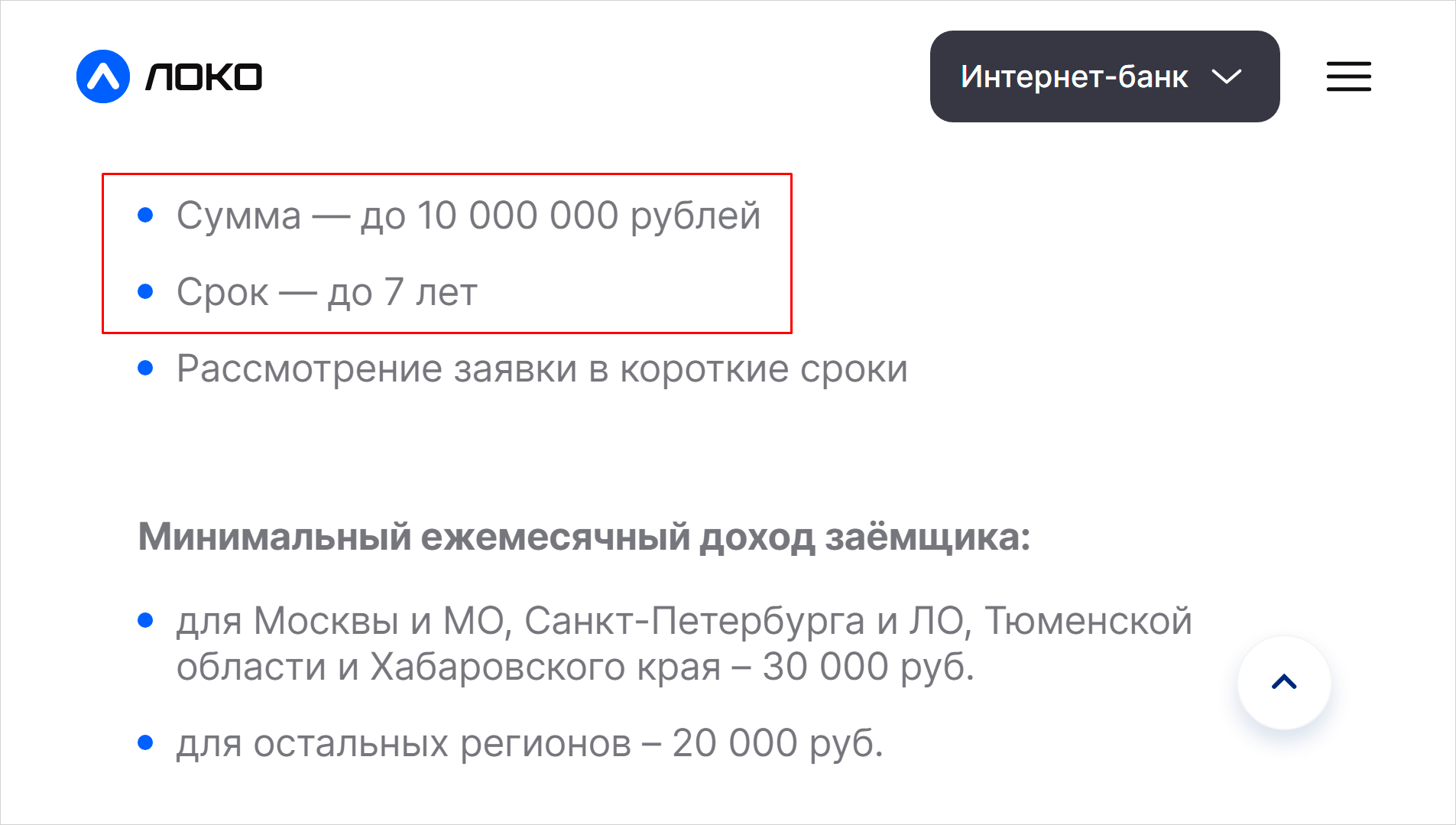This screenshot has width=1456, height=825.
Task: Click the bullet before для остальных регионов
Action: (x=145, y=742)
